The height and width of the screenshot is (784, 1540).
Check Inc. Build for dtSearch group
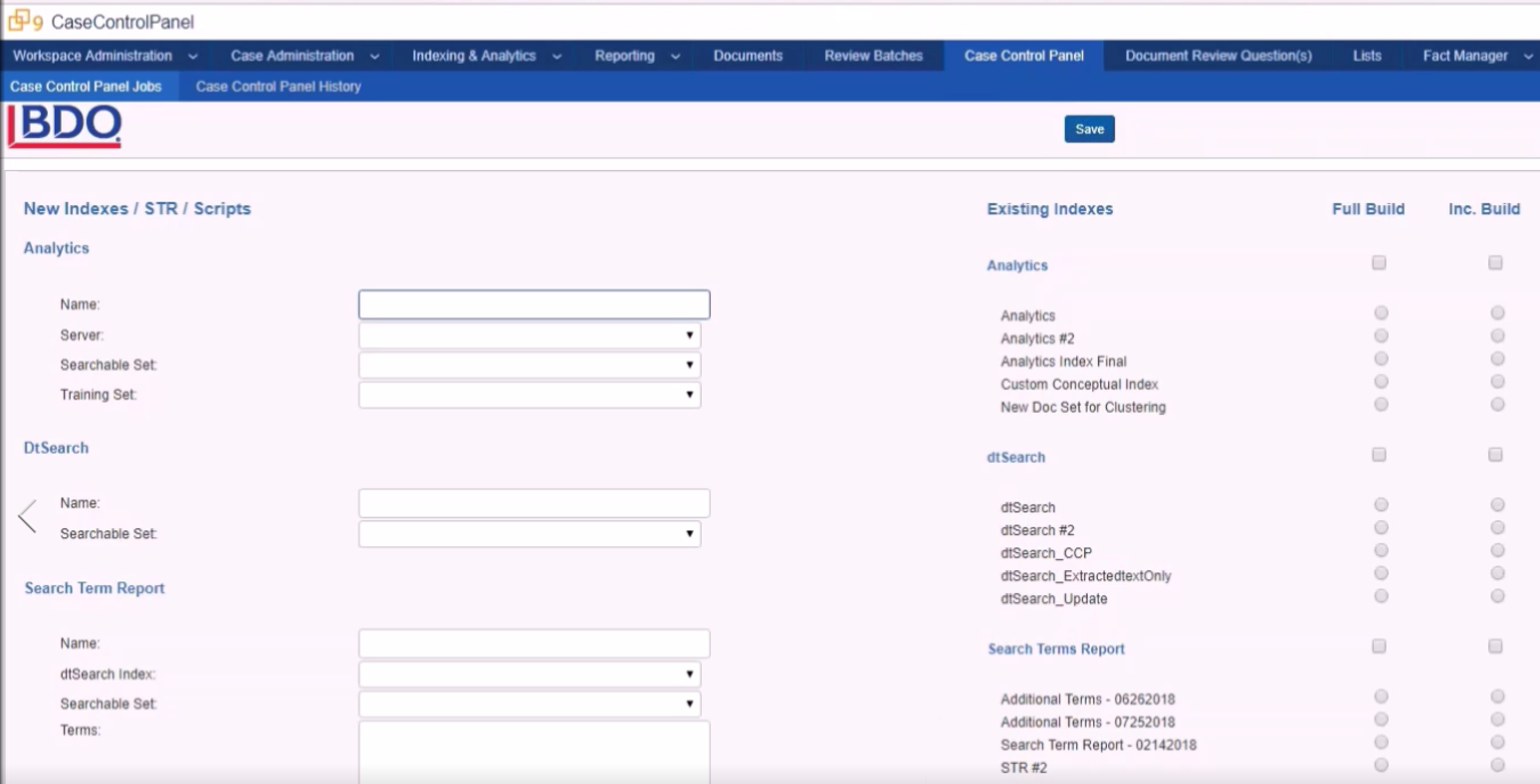pyautogui.click(x=1495, y=455)
